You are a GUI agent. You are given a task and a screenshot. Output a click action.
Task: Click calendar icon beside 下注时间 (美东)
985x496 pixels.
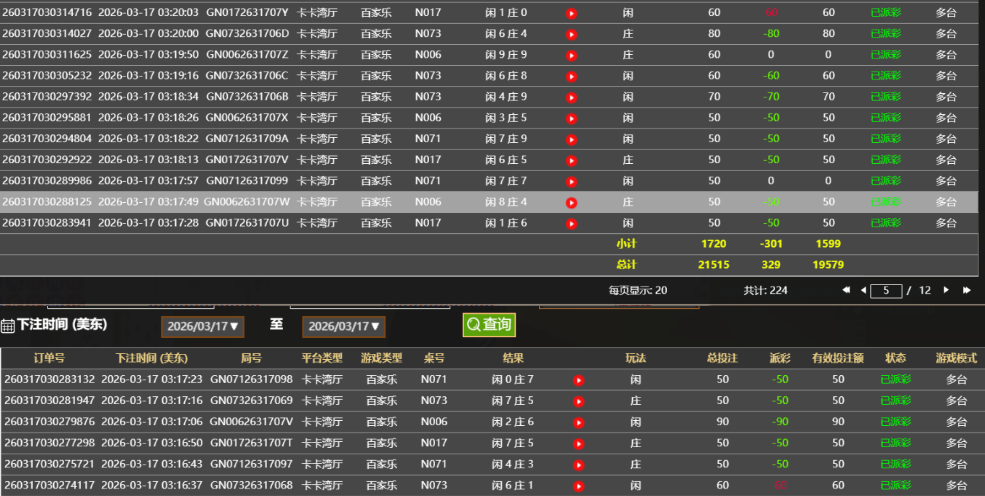tap(8, 325)
